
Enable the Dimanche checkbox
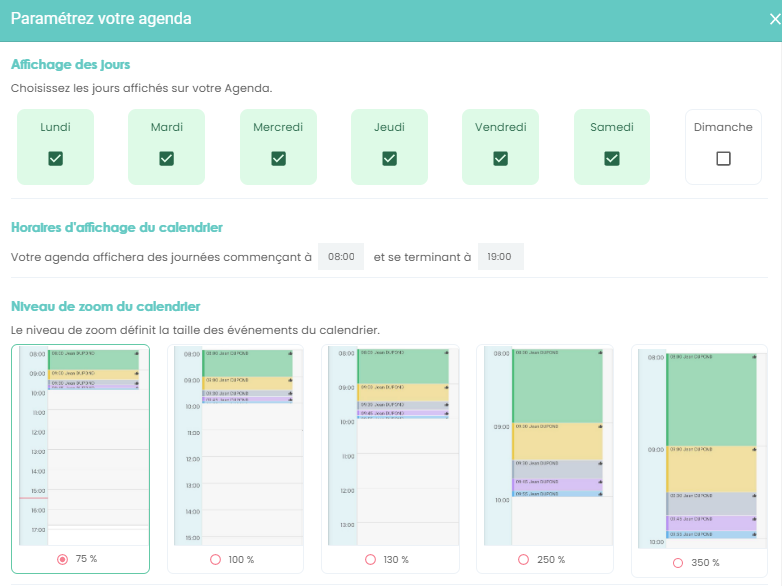pyautogui.click(x=723, y=158)
